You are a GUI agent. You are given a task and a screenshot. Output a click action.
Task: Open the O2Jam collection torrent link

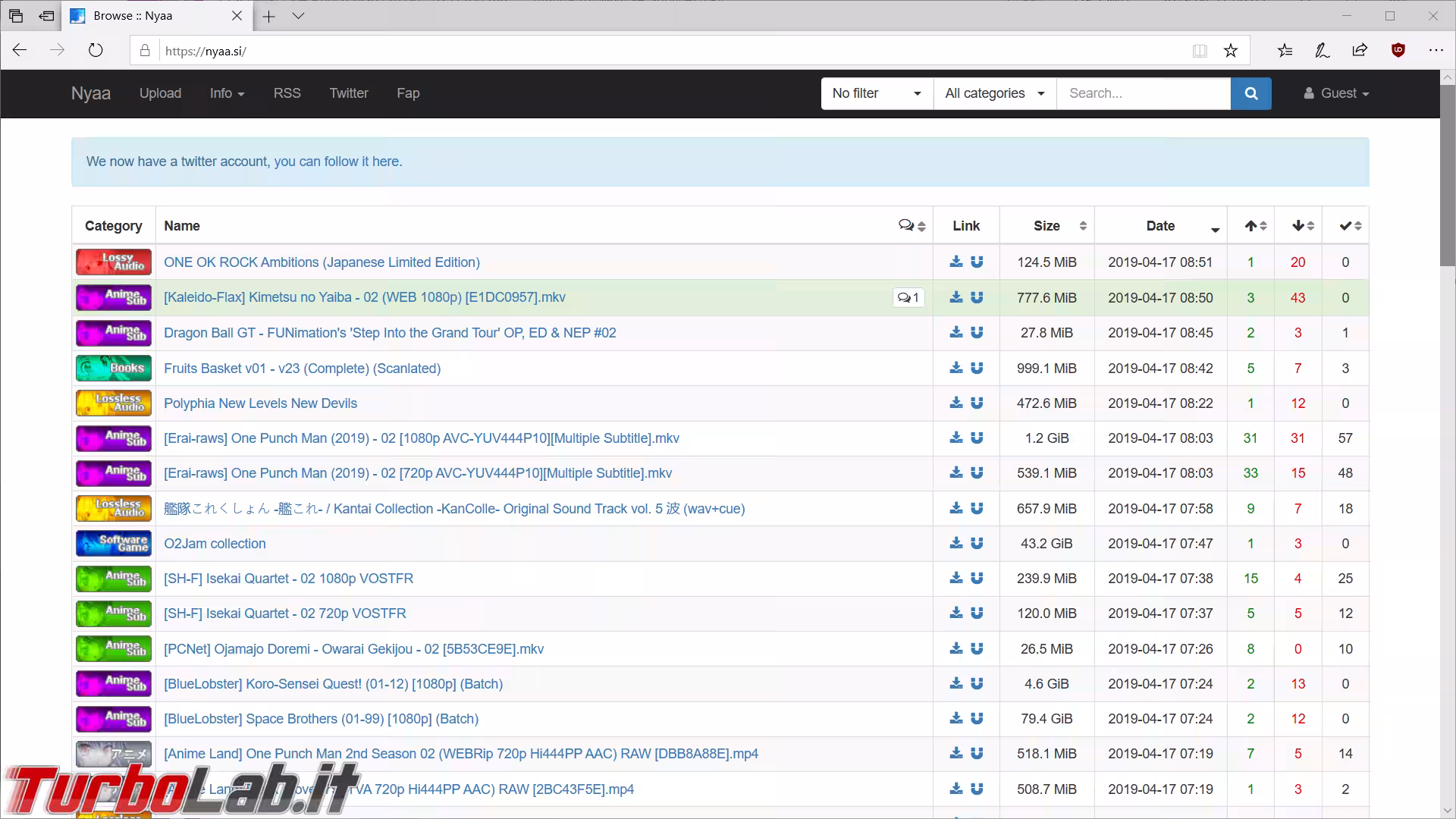(215, 544)
